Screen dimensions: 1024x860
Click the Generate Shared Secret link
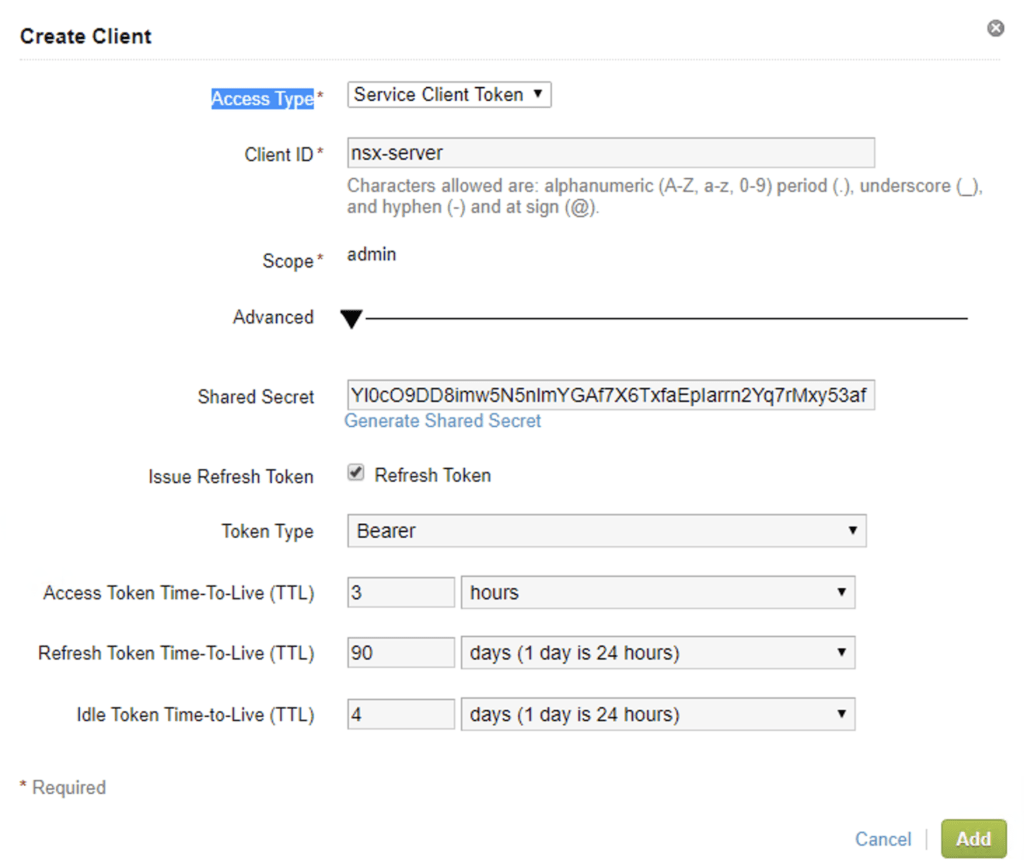(443, 421)
